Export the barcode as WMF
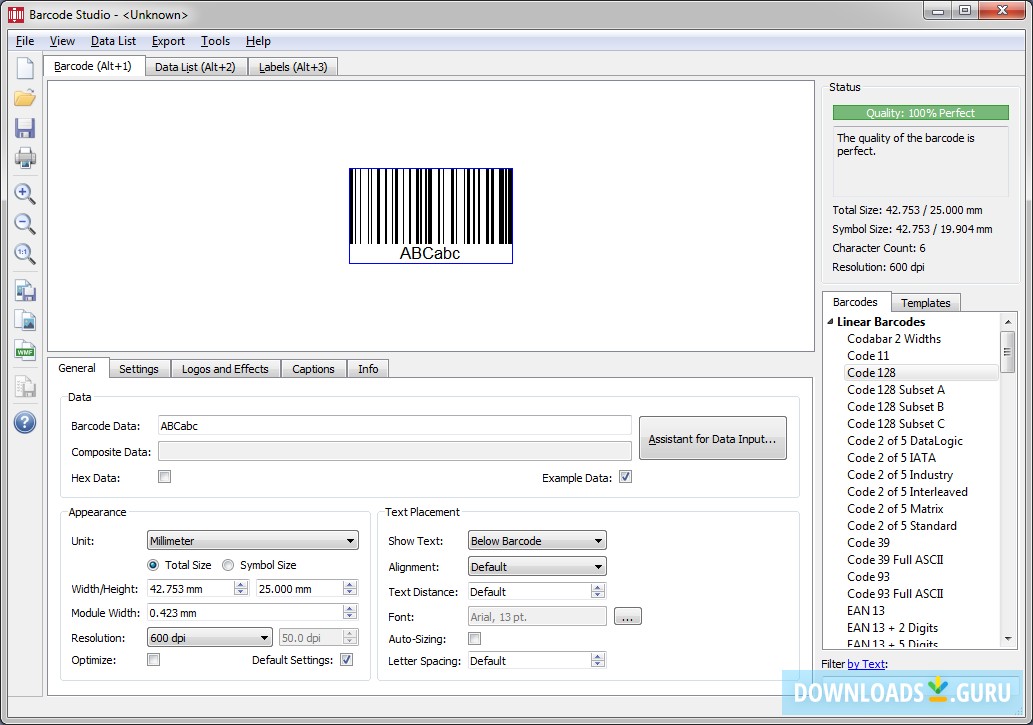Image resolution: width=1033 pixels, height=725 pixels. pyautogui.click(x=24, y=350)
